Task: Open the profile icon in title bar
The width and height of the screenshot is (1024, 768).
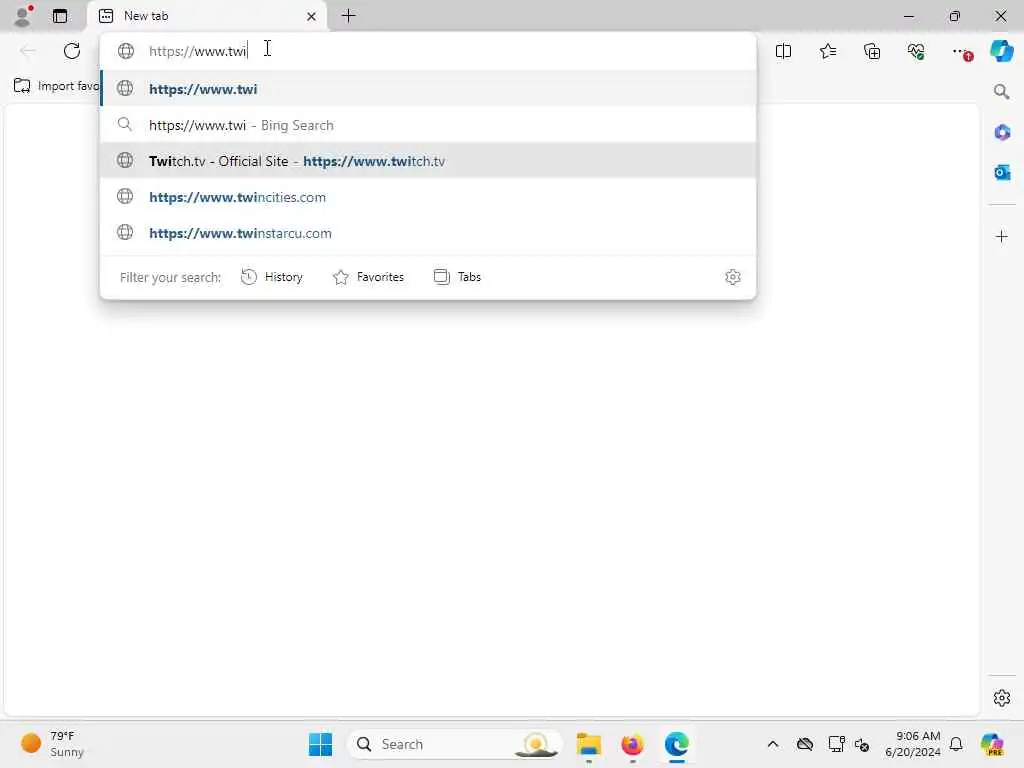Action: coord(23,16)
